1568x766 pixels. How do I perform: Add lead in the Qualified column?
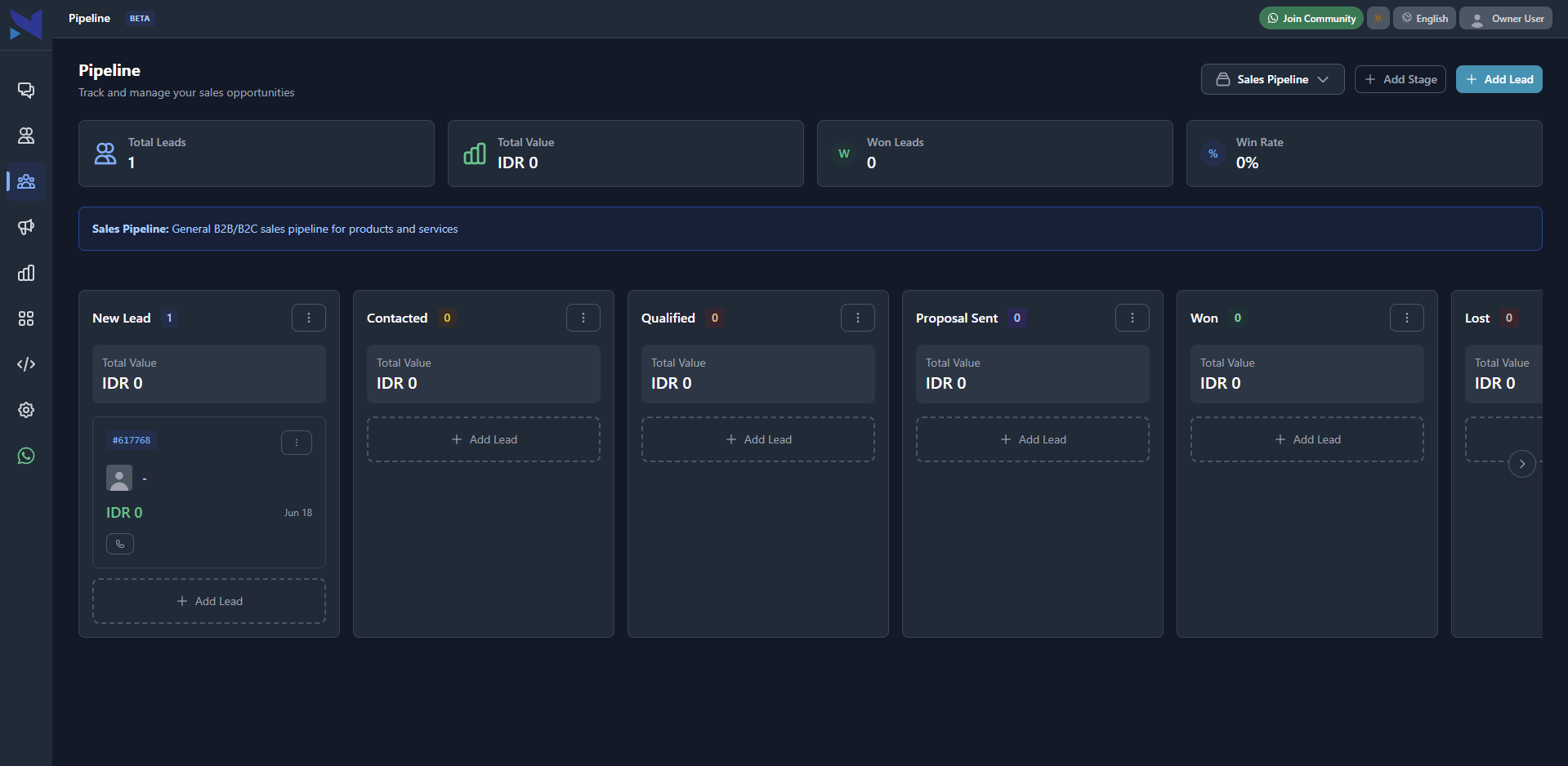coord(758,439)
